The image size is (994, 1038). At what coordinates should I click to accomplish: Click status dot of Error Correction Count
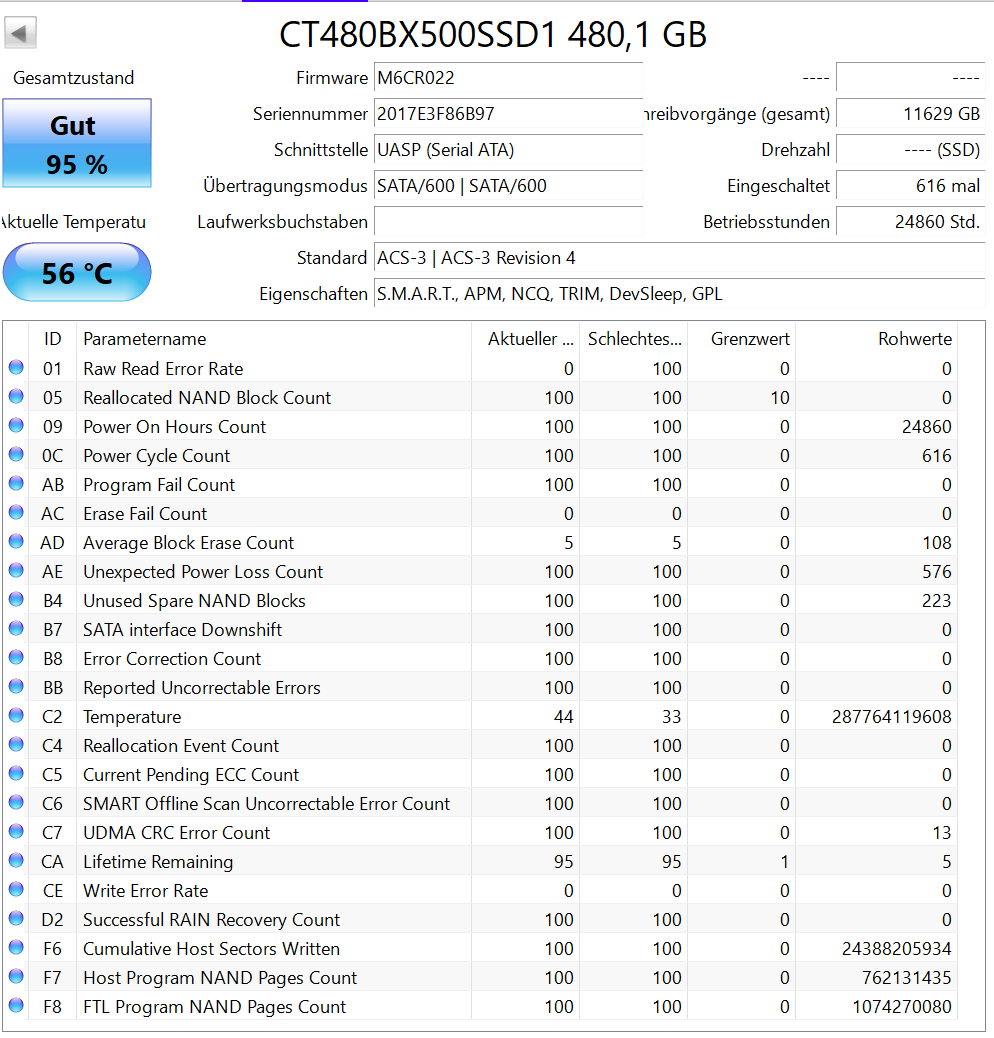click(x=17, y=657)
